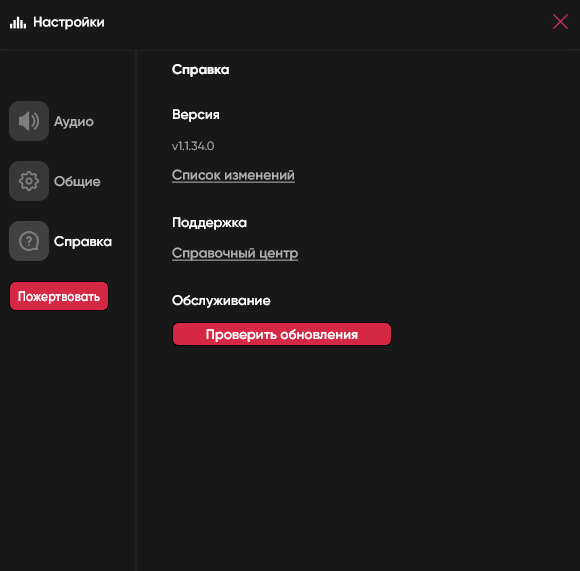Screen dimensions: 580x571
Task: Click the Справка page heading
Action: 200,70
